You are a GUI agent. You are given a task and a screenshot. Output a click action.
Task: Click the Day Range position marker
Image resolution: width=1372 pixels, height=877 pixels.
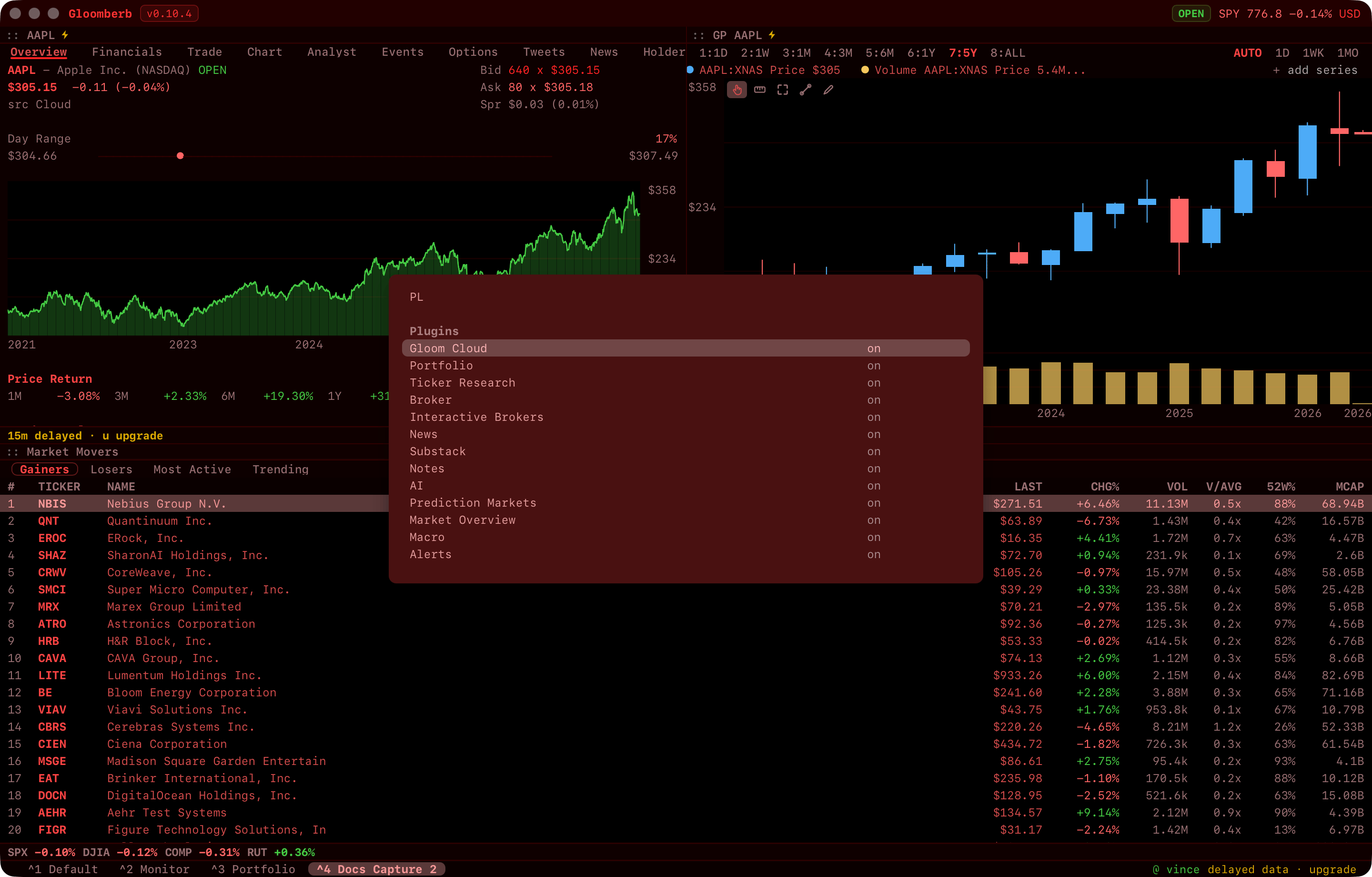[180, 156]
